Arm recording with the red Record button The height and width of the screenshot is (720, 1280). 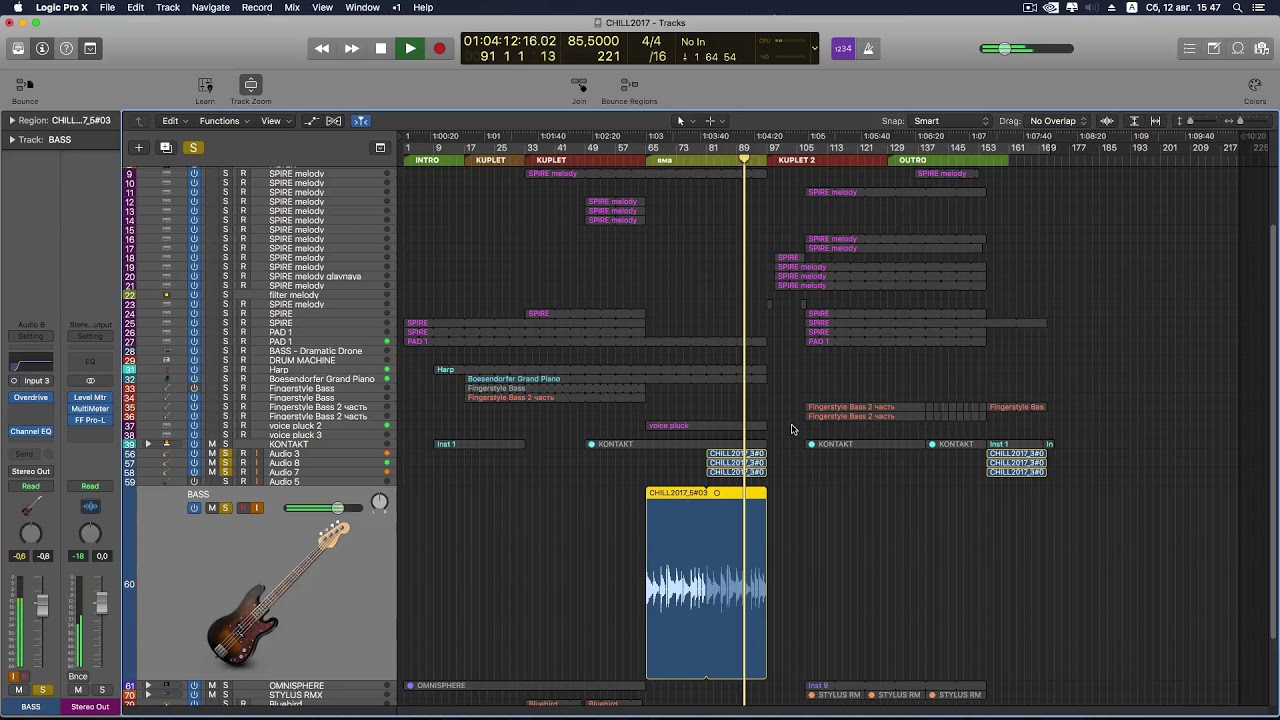439,48
